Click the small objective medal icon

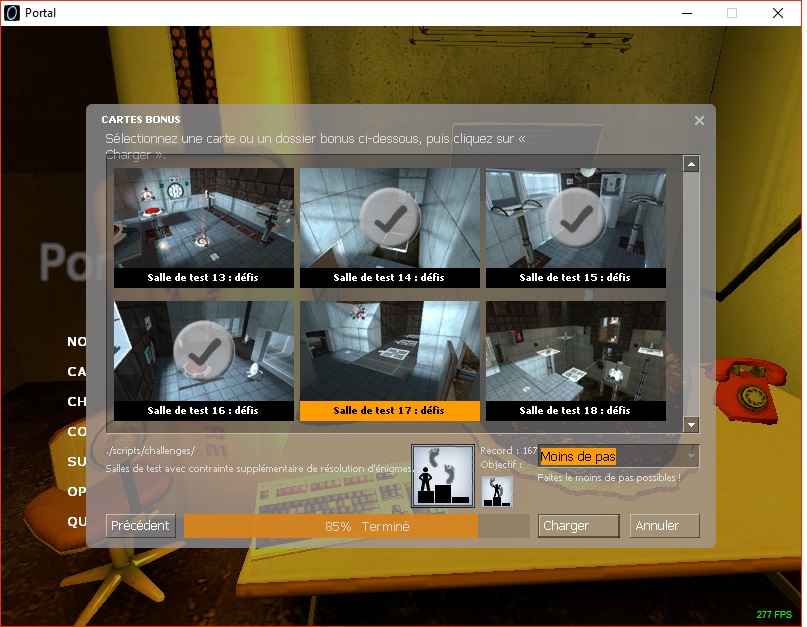click(497, 490)
